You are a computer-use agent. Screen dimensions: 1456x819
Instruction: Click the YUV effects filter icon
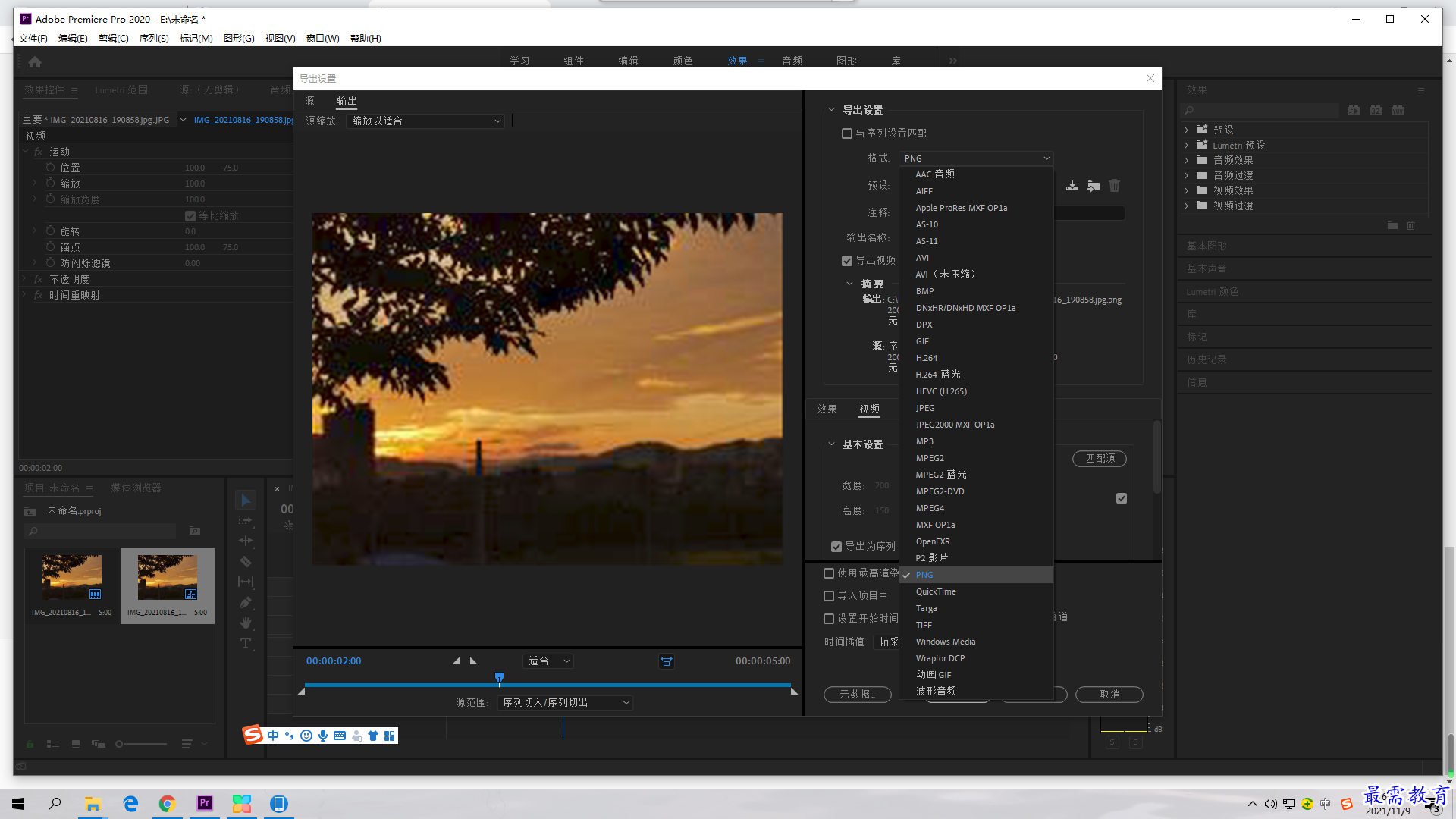(1398, 111)
